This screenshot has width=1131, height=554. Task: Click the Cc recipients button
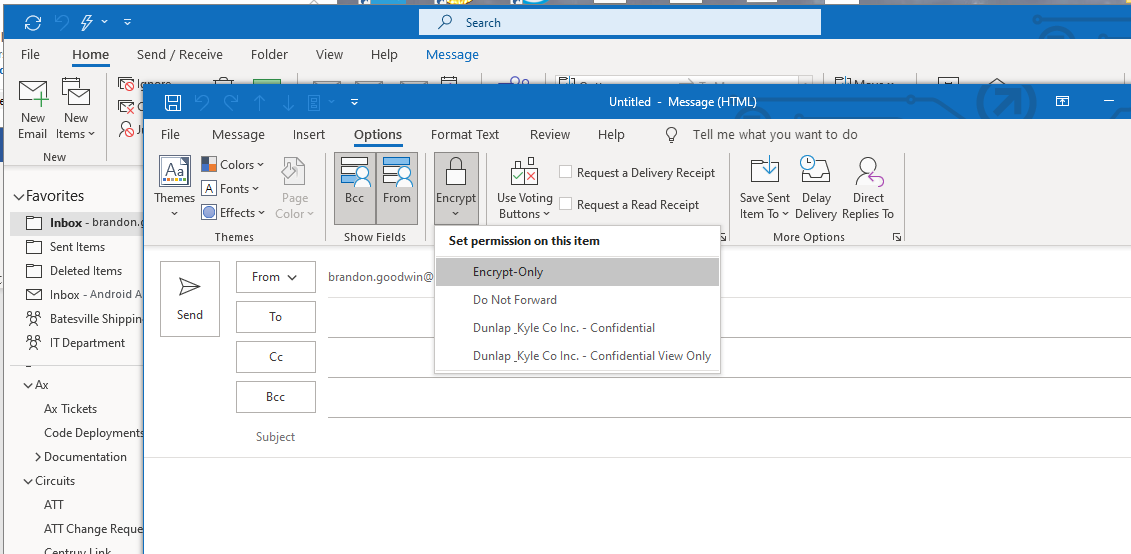tap(276, 357)
